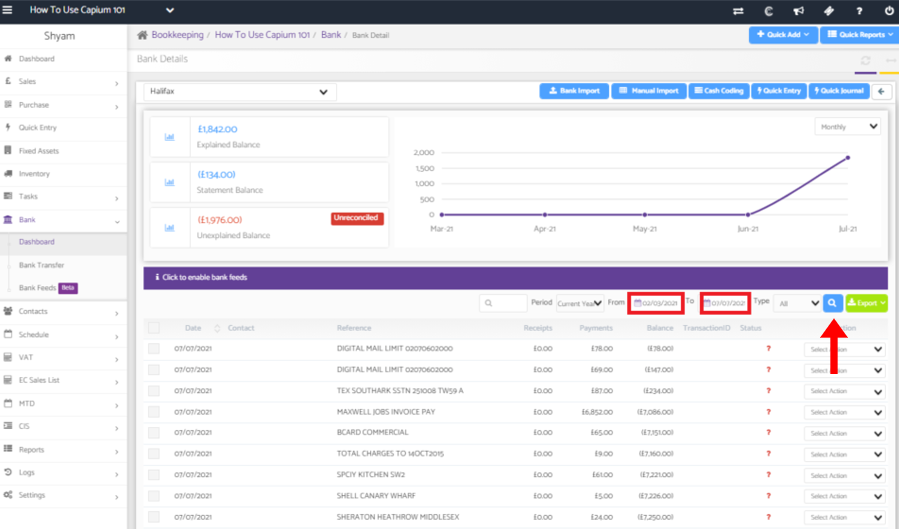Viewport: 899px width, 529px height.
Task: Click chart icon beside Unexplained Balance
Action: (x=170, y=228)
